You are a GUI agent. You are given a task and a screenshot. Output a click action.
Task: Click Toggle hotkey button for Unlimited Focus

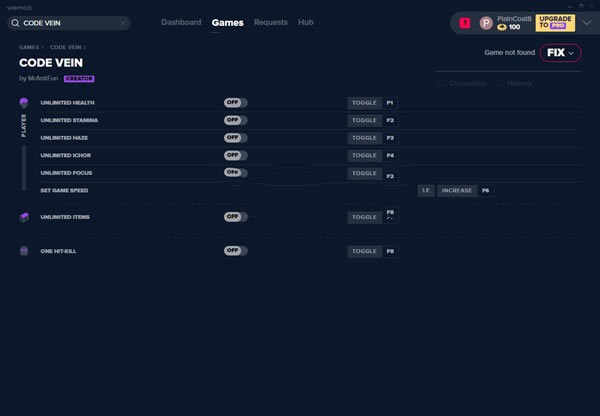click(x=364, y=173)
